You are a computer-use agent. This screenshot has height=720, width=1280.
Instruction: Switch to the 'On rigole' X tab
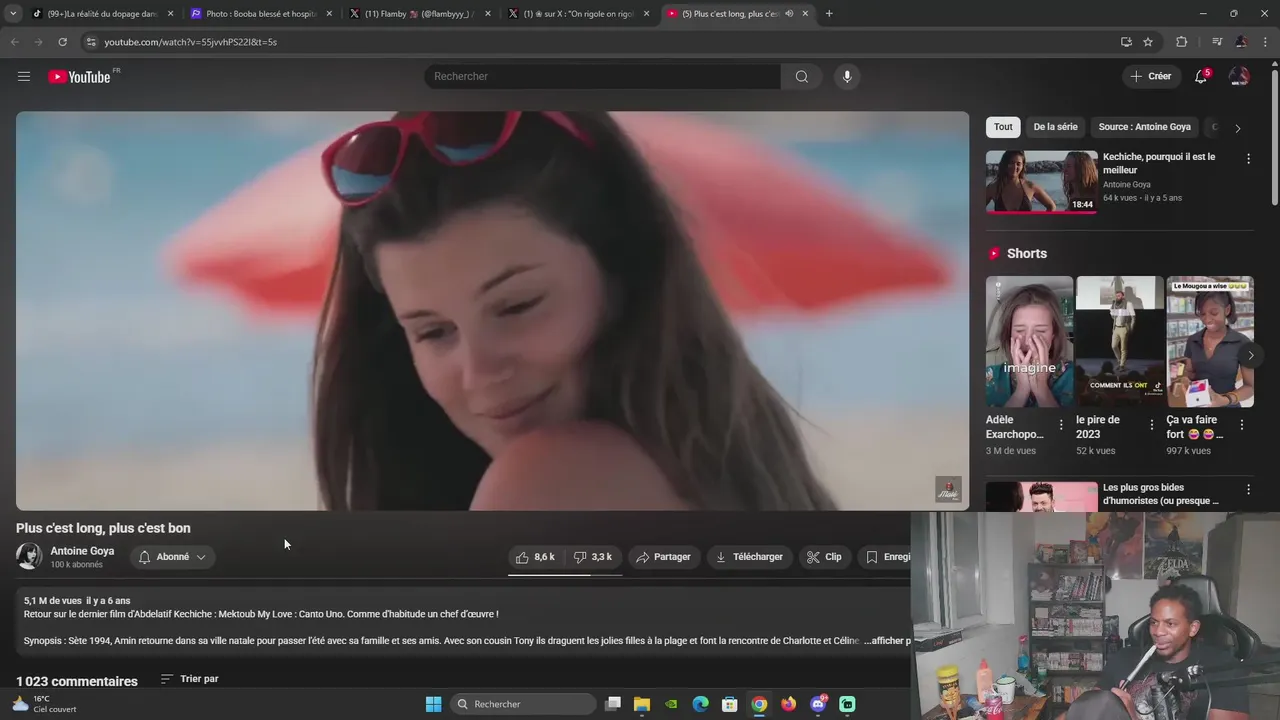pyautogui.click(x=579, y=14)
